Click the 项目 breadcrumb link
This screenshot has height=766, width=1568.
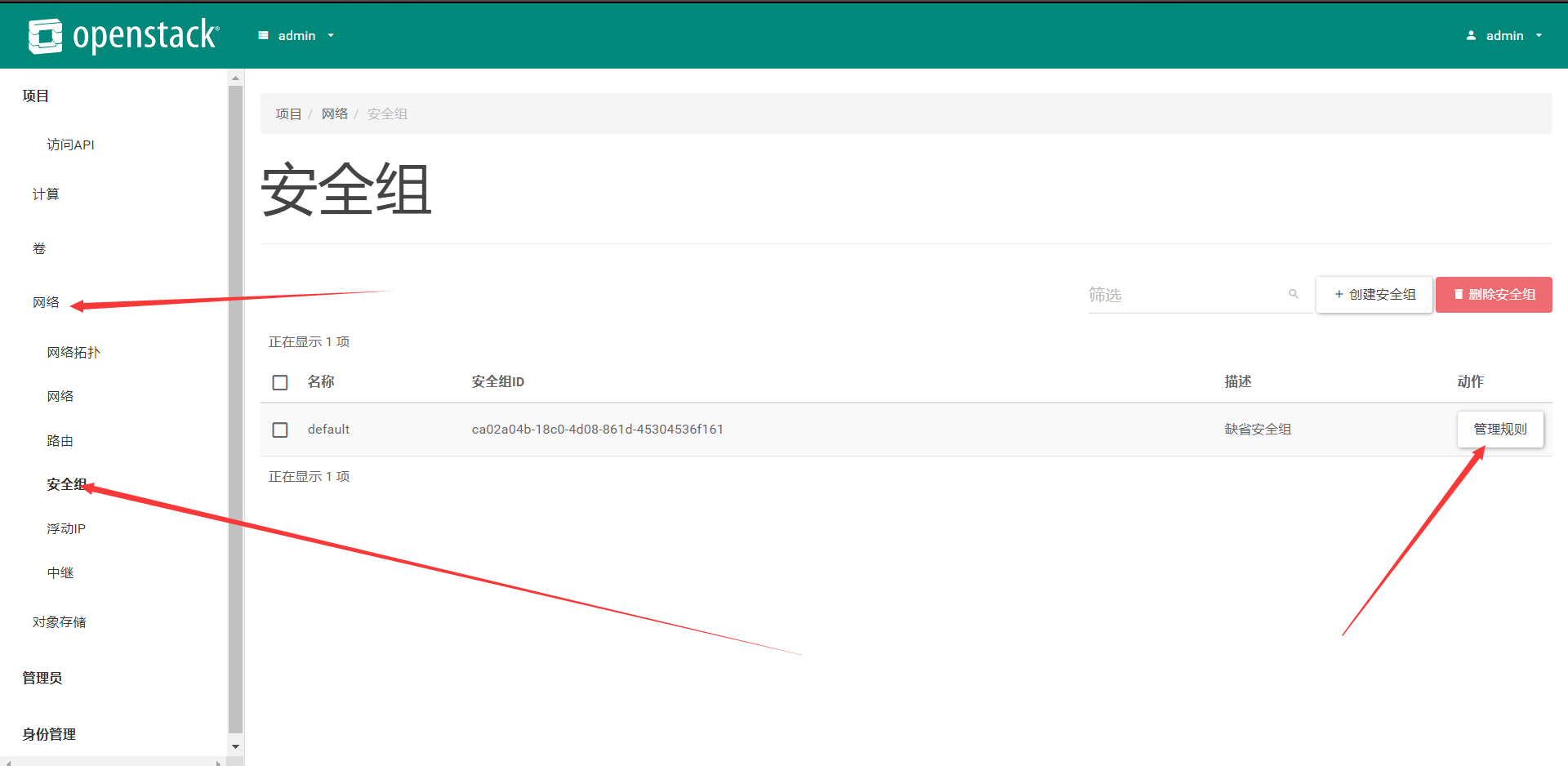coord(289,114)
